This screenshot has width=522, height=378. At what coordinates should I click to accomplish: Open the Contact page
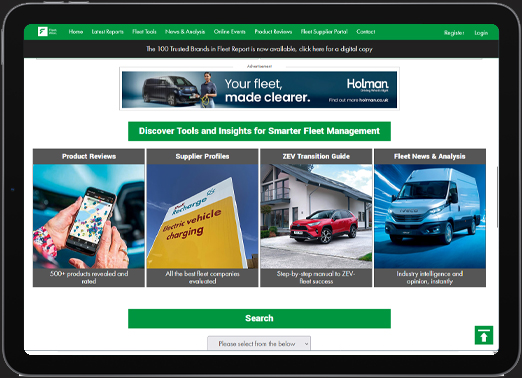tap(365, 32)
